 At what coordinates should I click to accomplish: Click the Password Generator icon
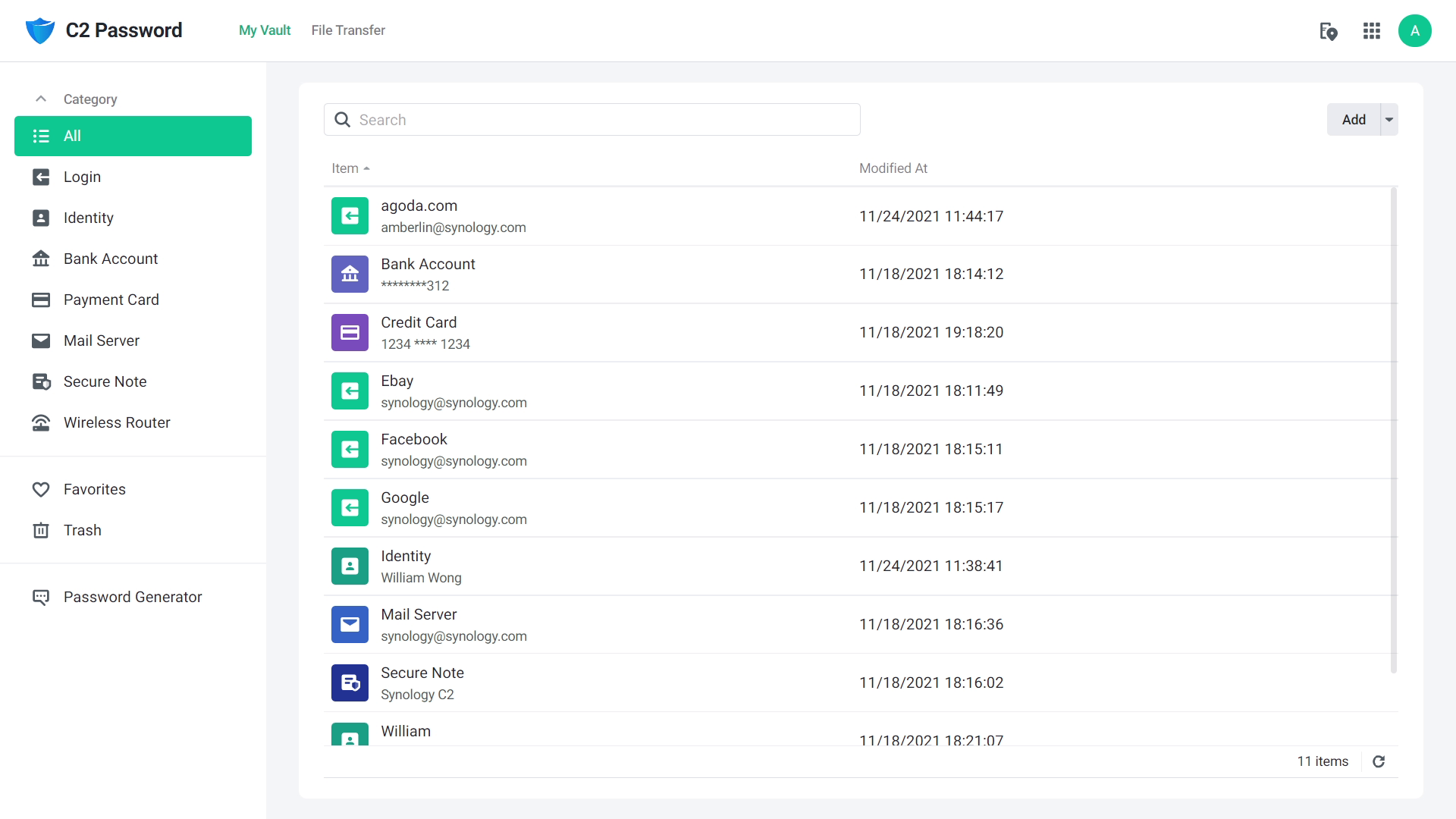point(41,597)
